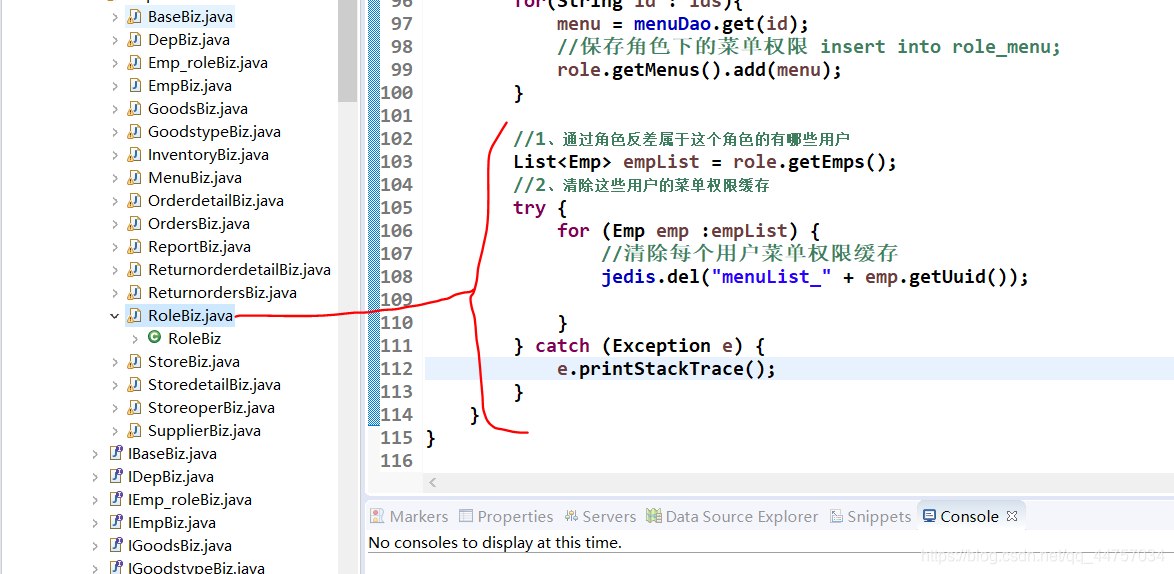Click code line jedis.del menuList_
This screenshot has width=1174, height=574.
point(815,277)
